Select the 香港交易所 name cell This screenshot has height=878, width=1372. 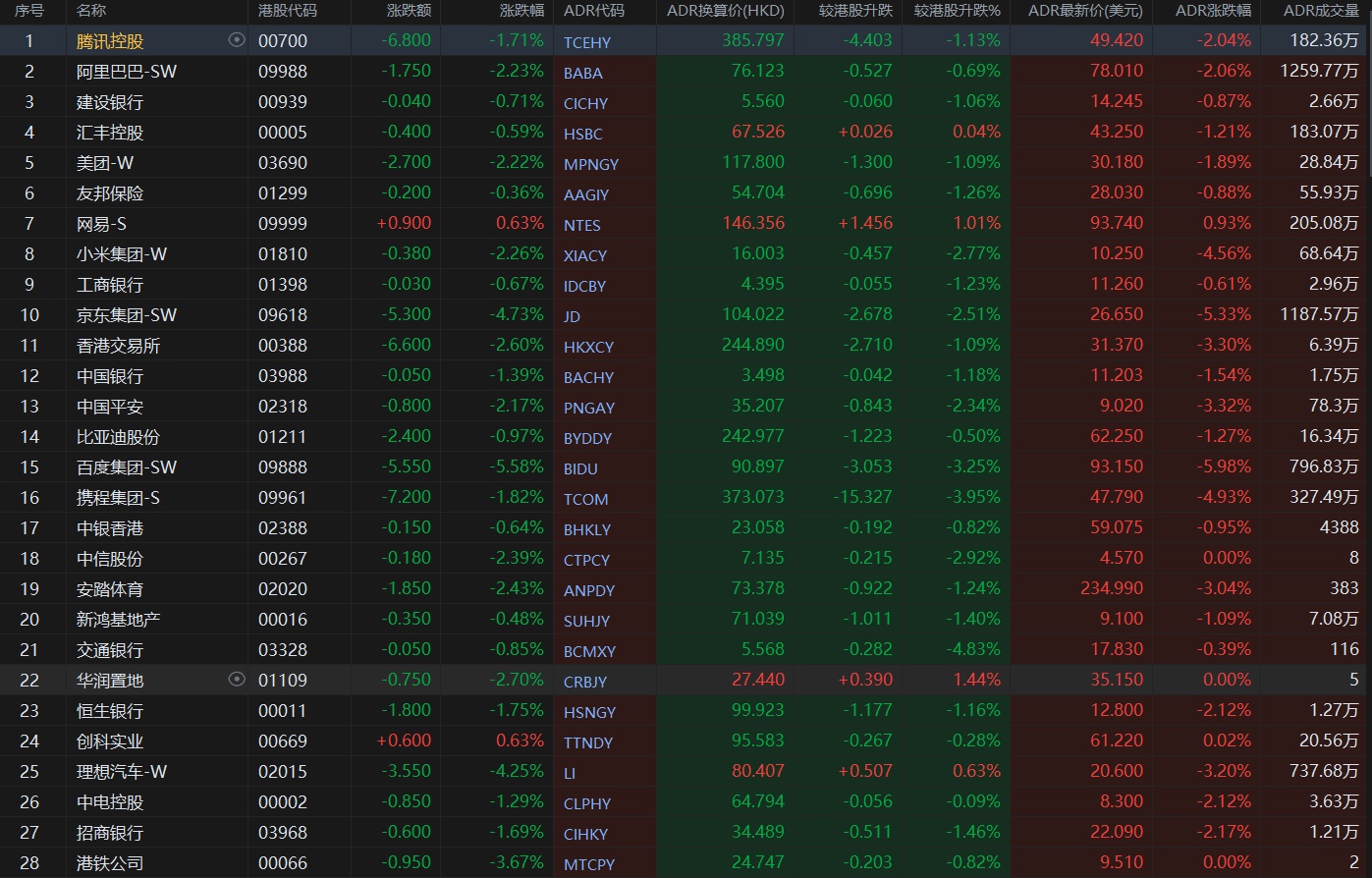(x=118, y=346)
